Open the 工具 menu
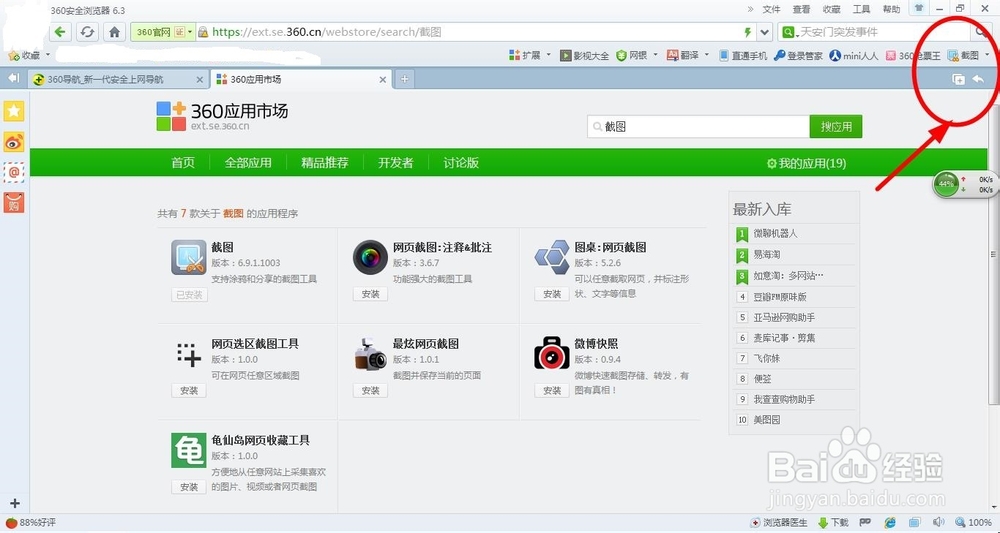The width and height of the screenshot is (1000, 533). (862, 9)
